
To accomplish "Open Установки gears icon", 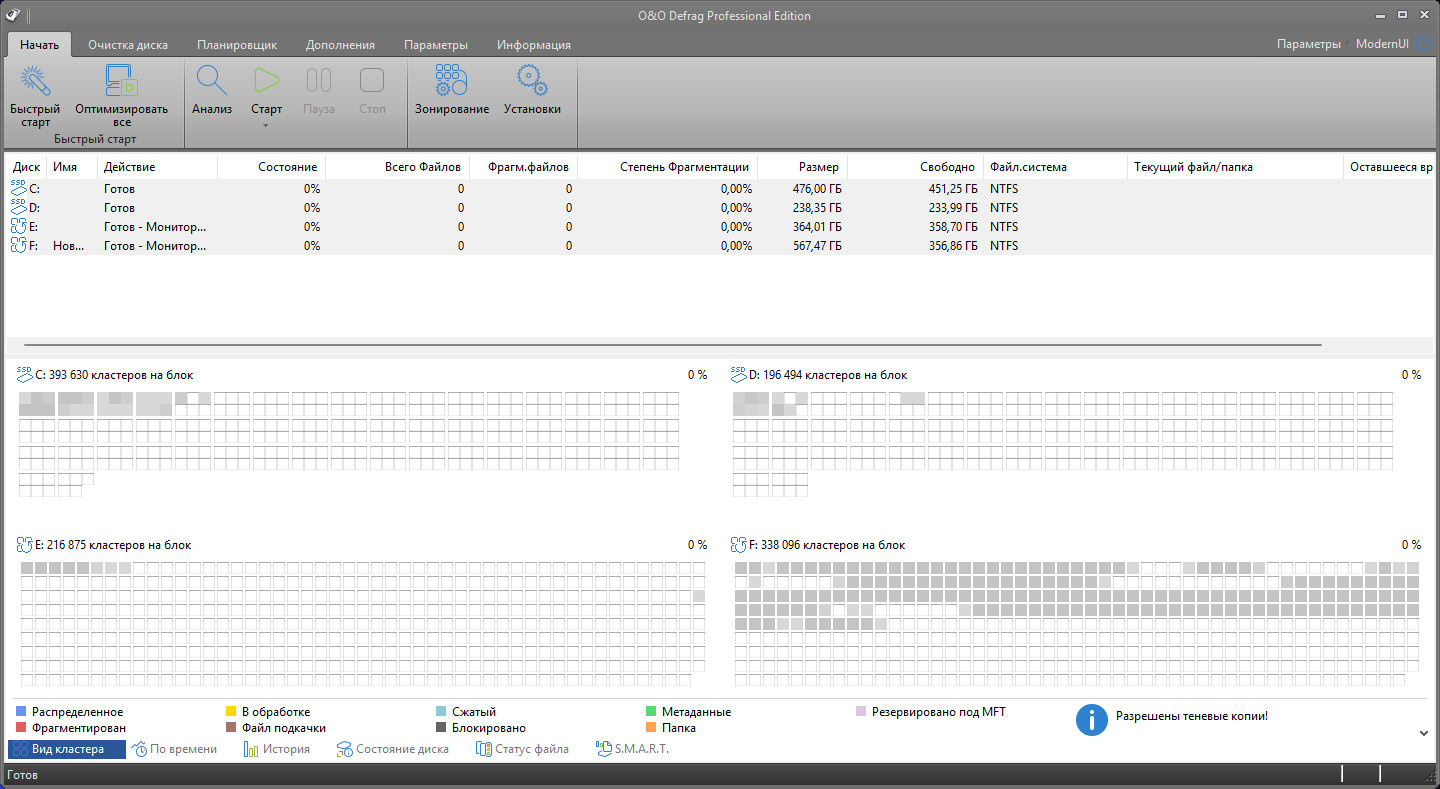I will [x=532, y=82].
